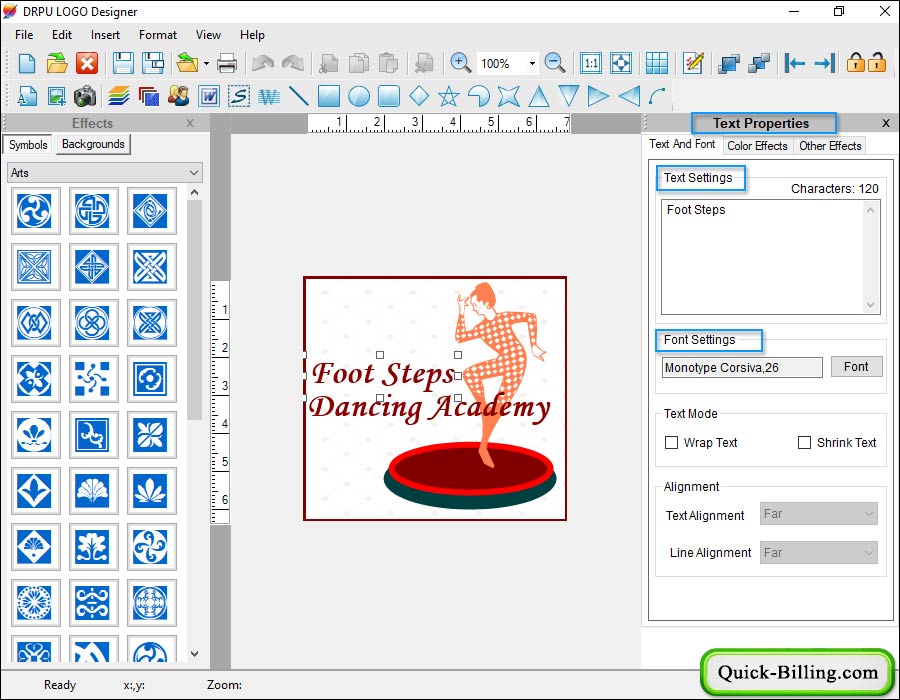900x700 pixels.
Task: Click the red X close document icon
Action: tap(87, 63)
